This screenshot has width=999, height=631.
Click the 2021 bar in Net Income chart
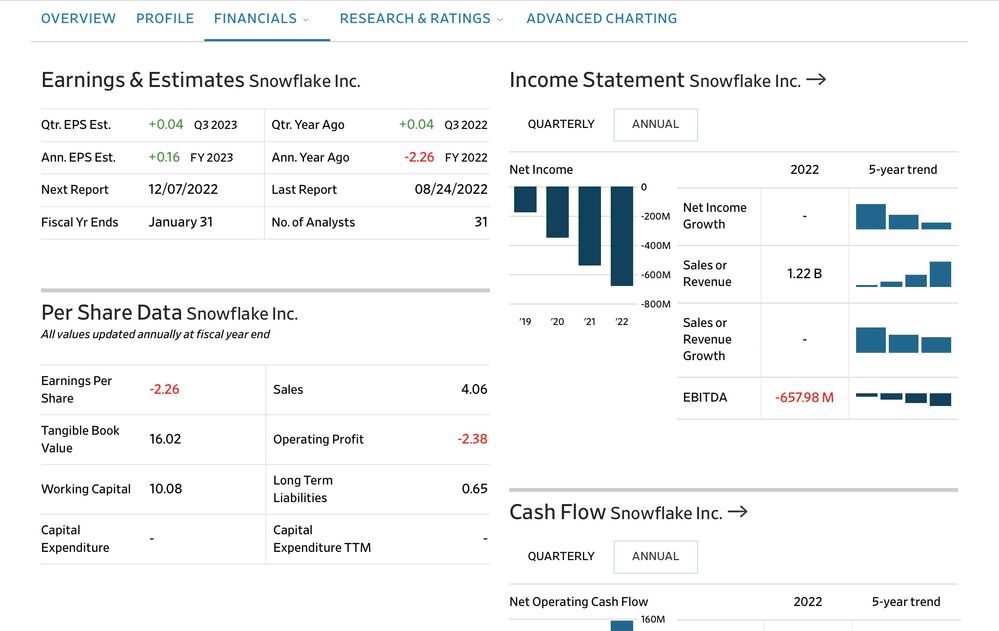click(590, 225)
